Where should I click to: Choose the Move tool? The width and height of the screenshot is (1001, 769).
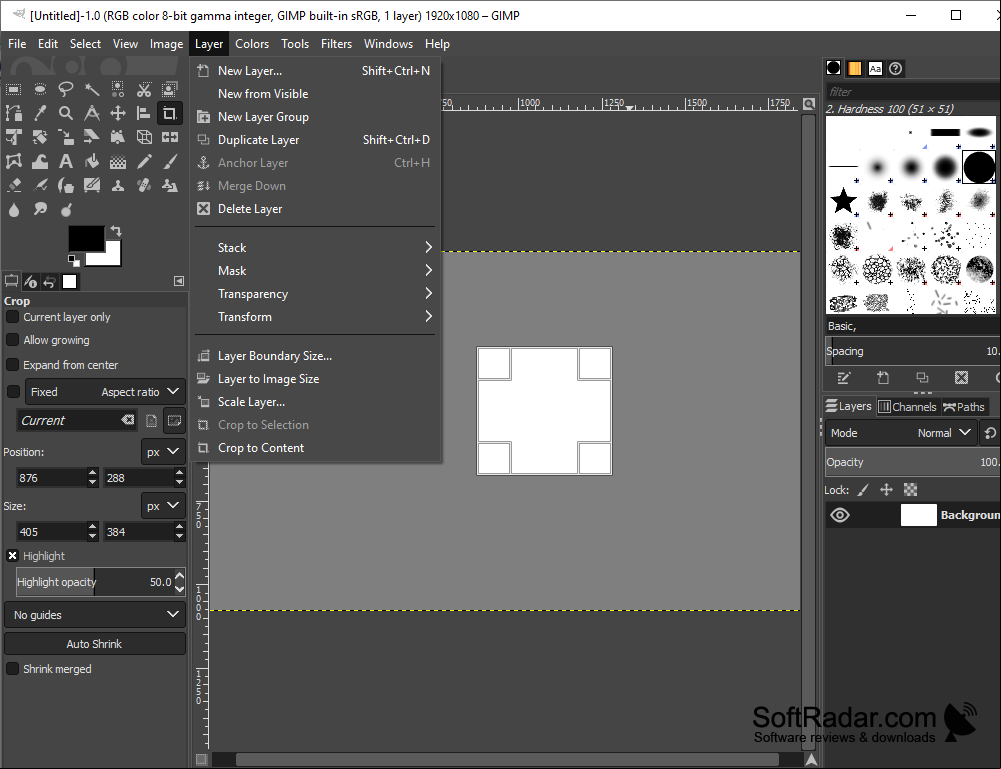coord(118,114)
